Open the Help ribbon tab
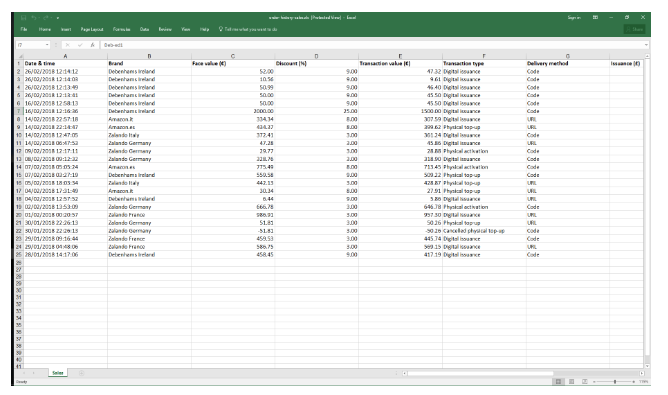Screen dimensions: 668x395 [x=204, y=29]
